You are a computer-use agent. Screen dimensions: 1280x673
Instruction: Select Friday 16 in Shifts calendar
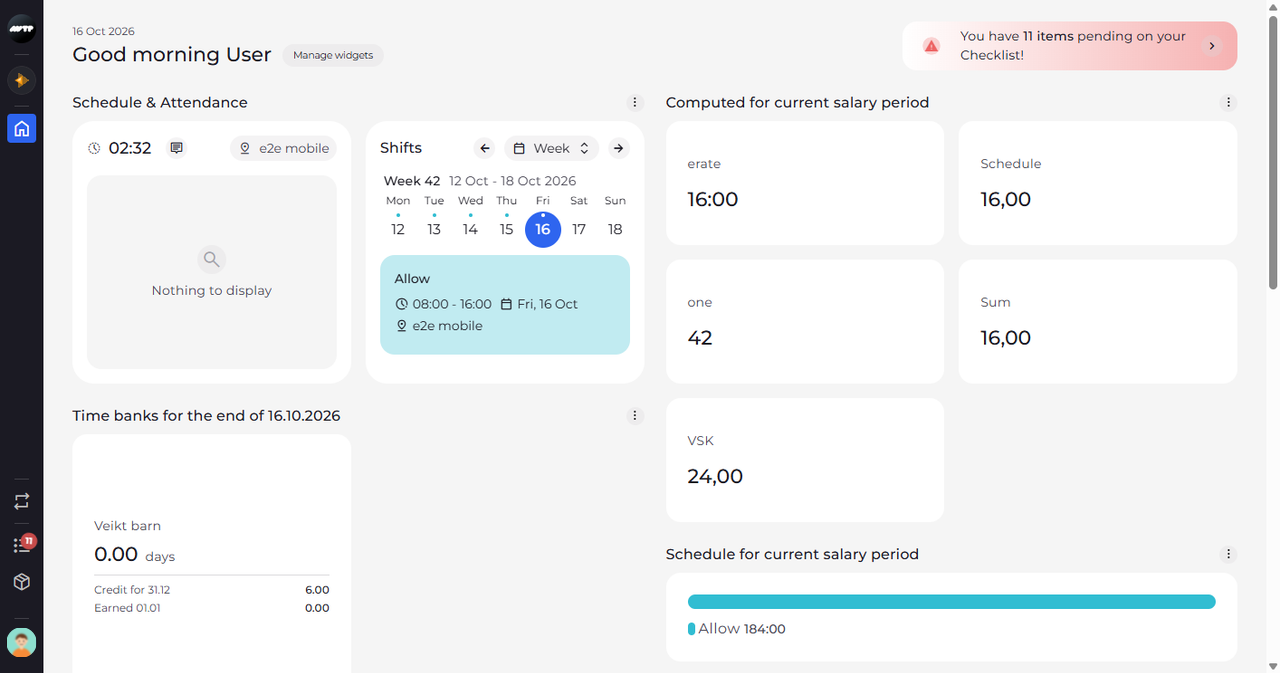coord(543,229)
